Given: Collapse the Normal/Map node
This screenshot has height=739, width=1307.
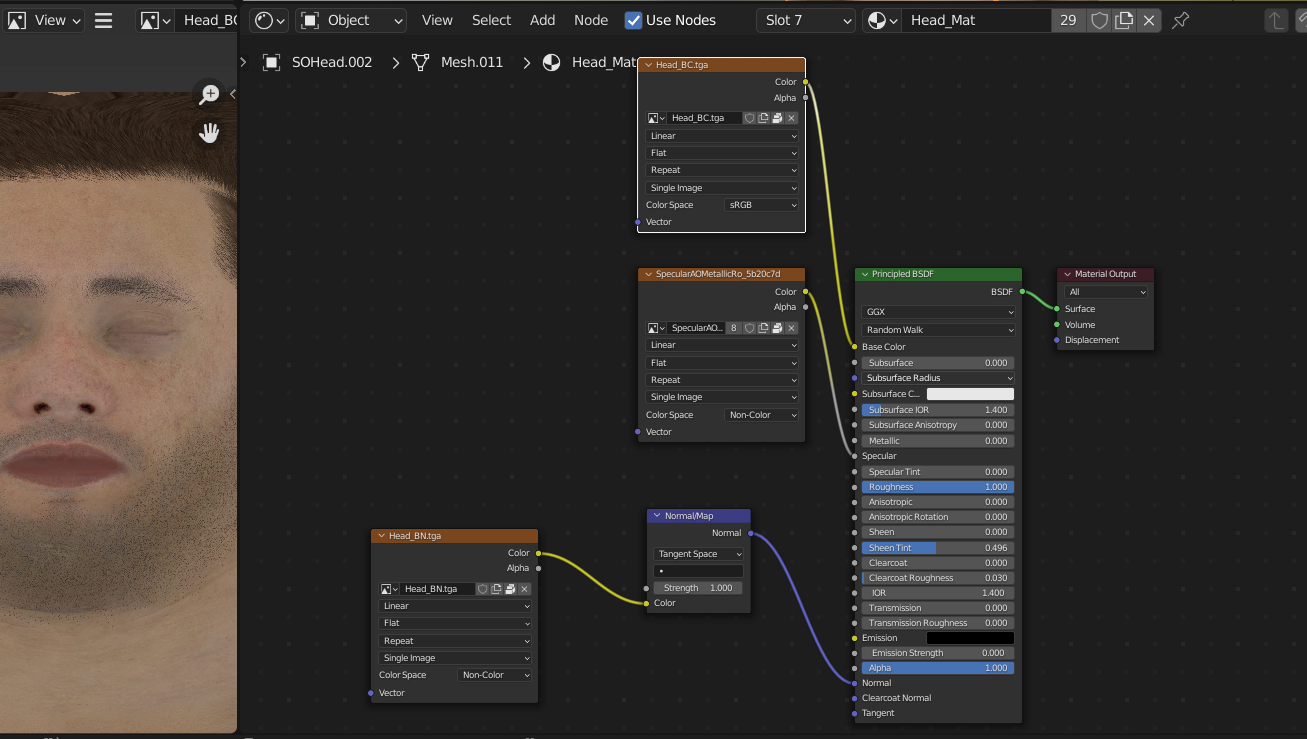Looking at the screenshot, I should point(657,516).
